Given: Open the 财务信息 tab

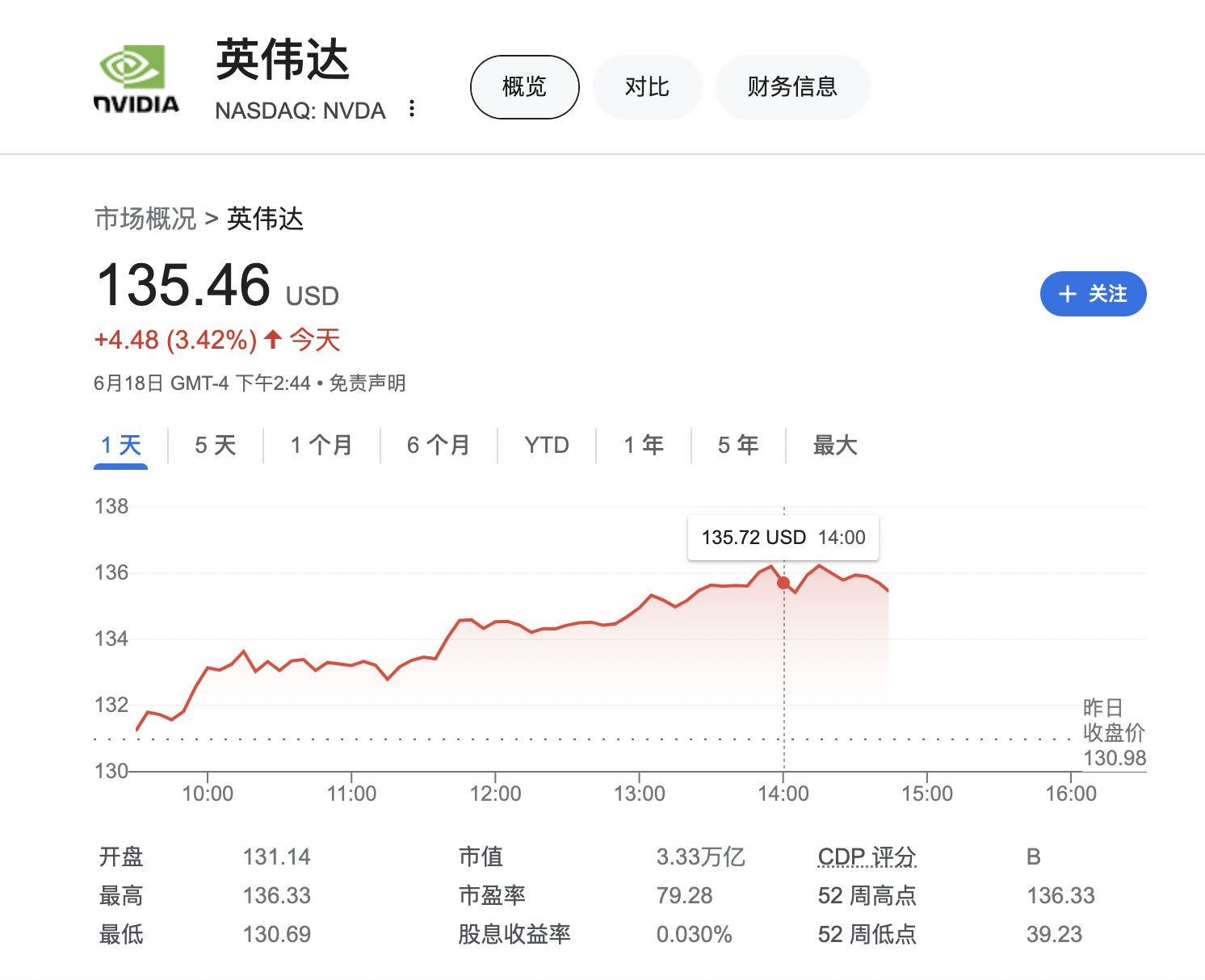Looking at the screenshot, I should tap(792, 87).
